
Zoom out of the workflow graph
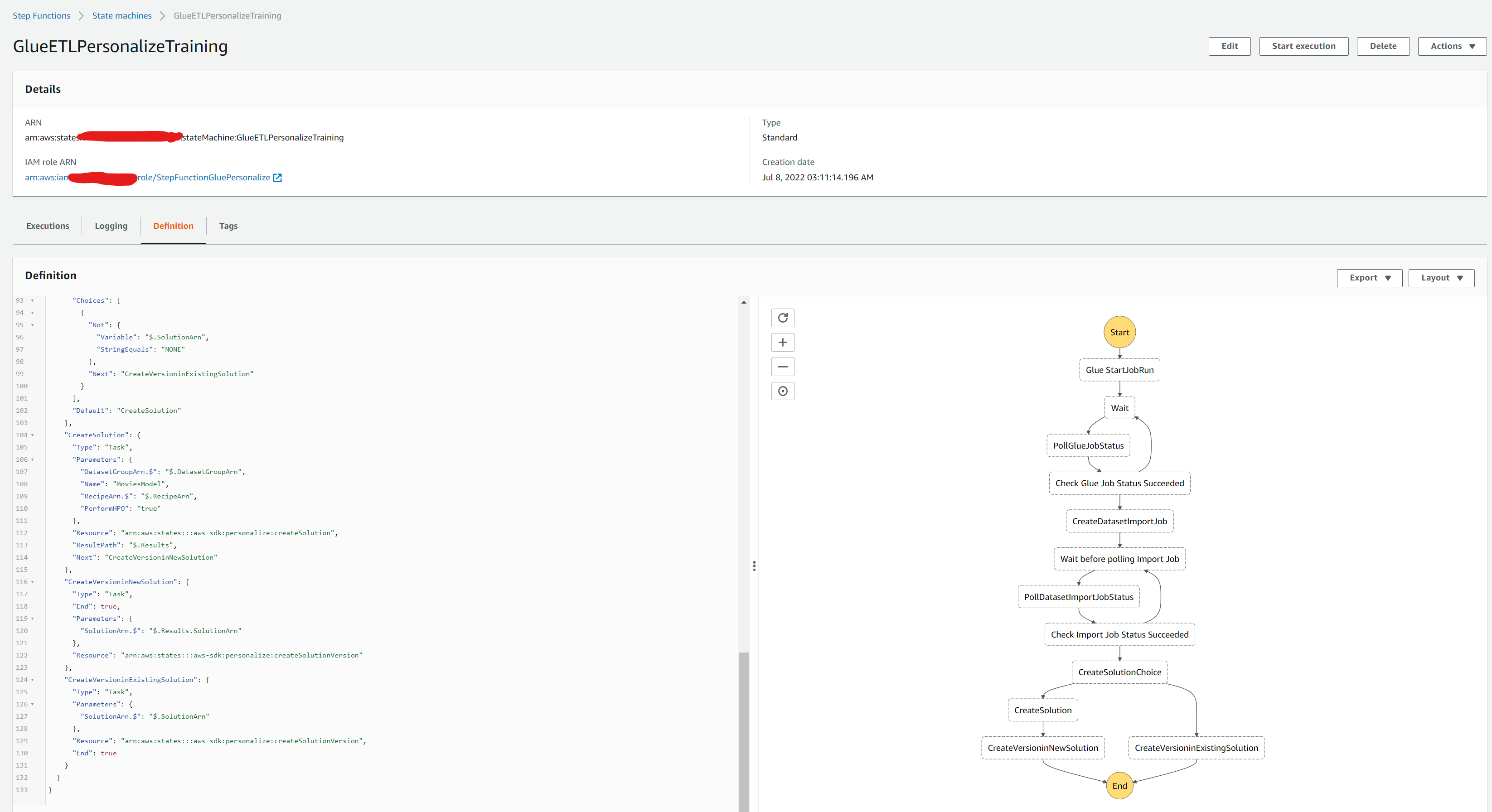pyautogui.click(x=783, y=367)
